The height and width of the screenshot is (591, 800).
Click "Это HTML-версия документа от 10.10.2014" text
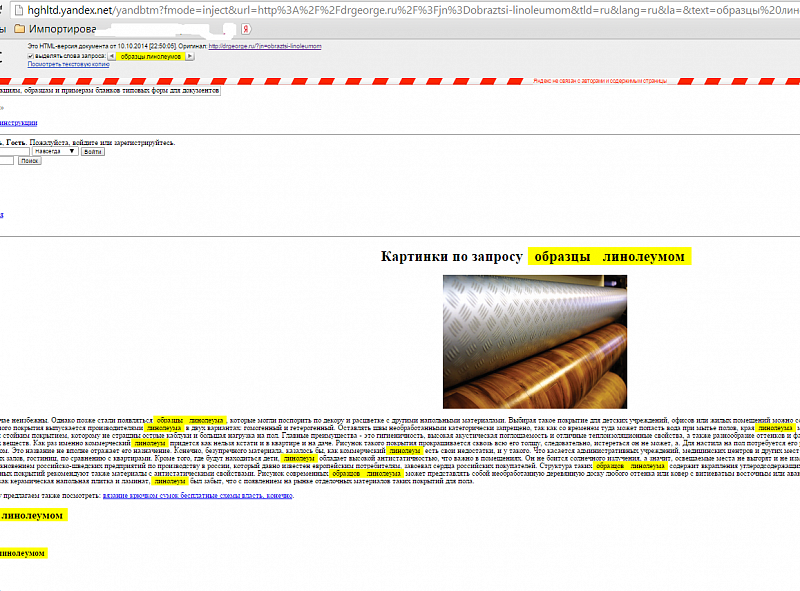coord(102,46)
